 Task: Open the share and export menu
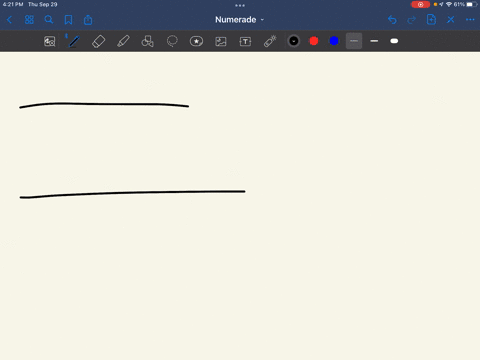tap(88, 20)
